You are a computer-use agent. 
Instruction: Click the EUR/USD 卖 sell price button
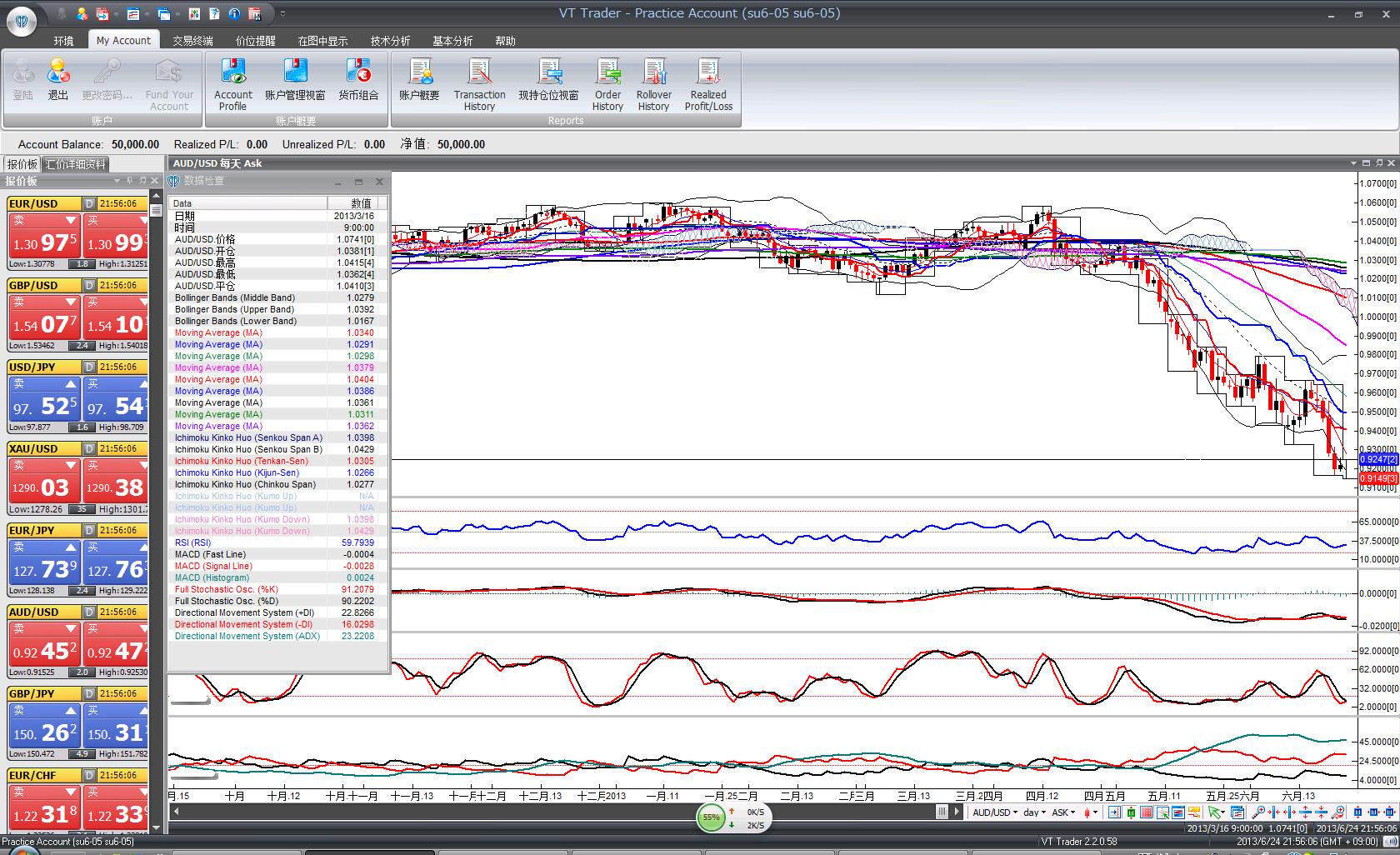43,237
